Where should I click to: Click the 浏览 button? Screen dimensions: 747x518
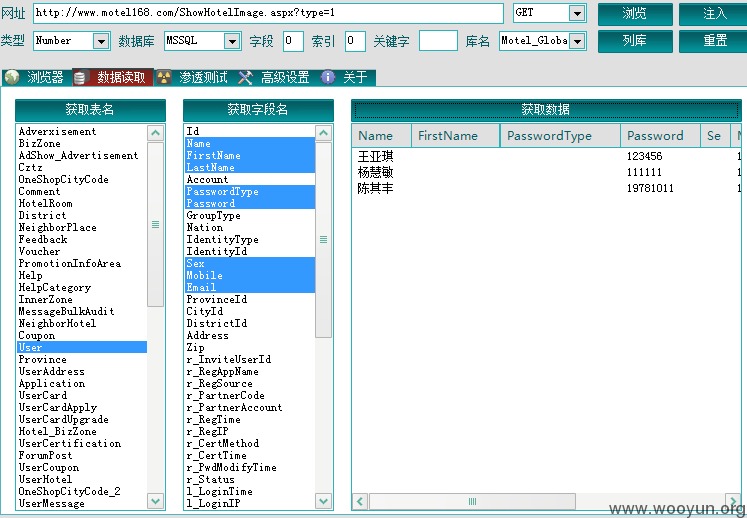point(635,13)
